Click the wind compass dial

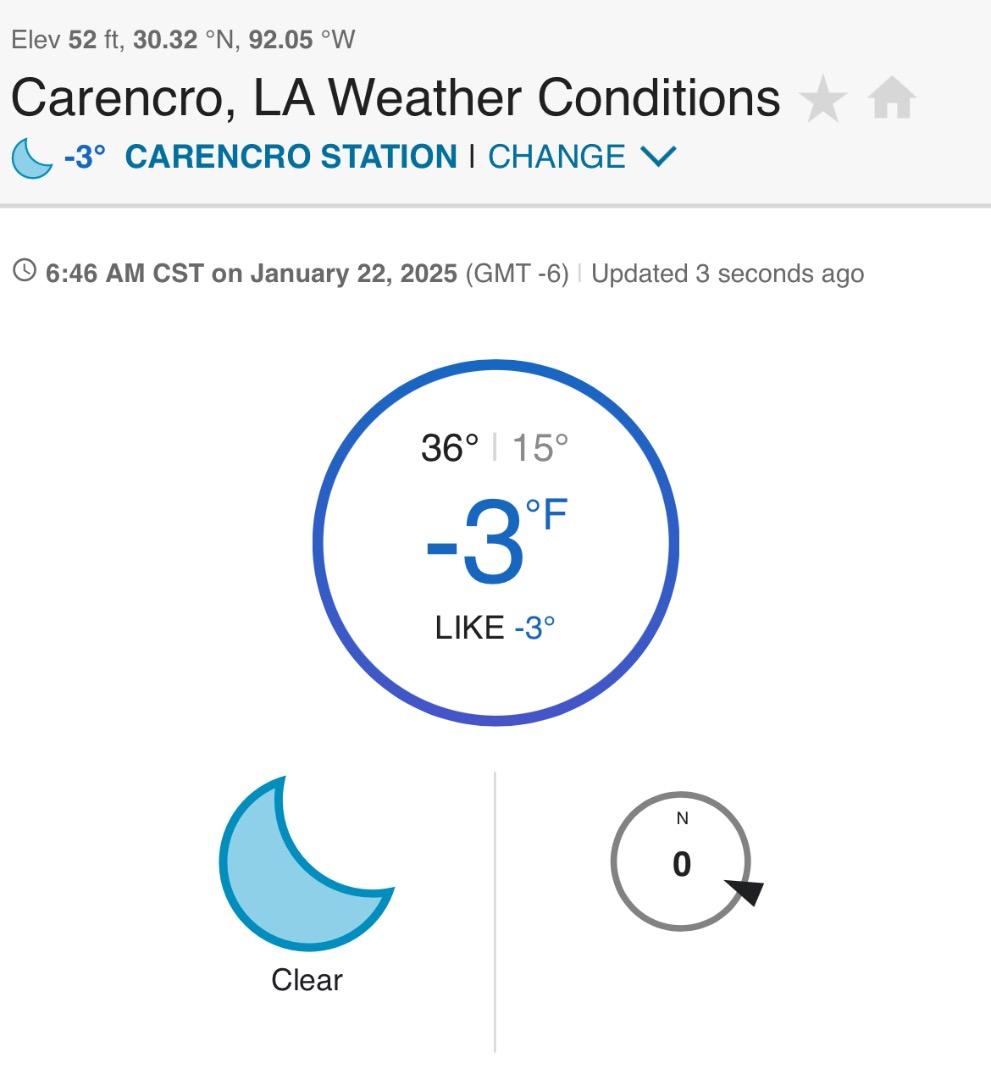680,861
